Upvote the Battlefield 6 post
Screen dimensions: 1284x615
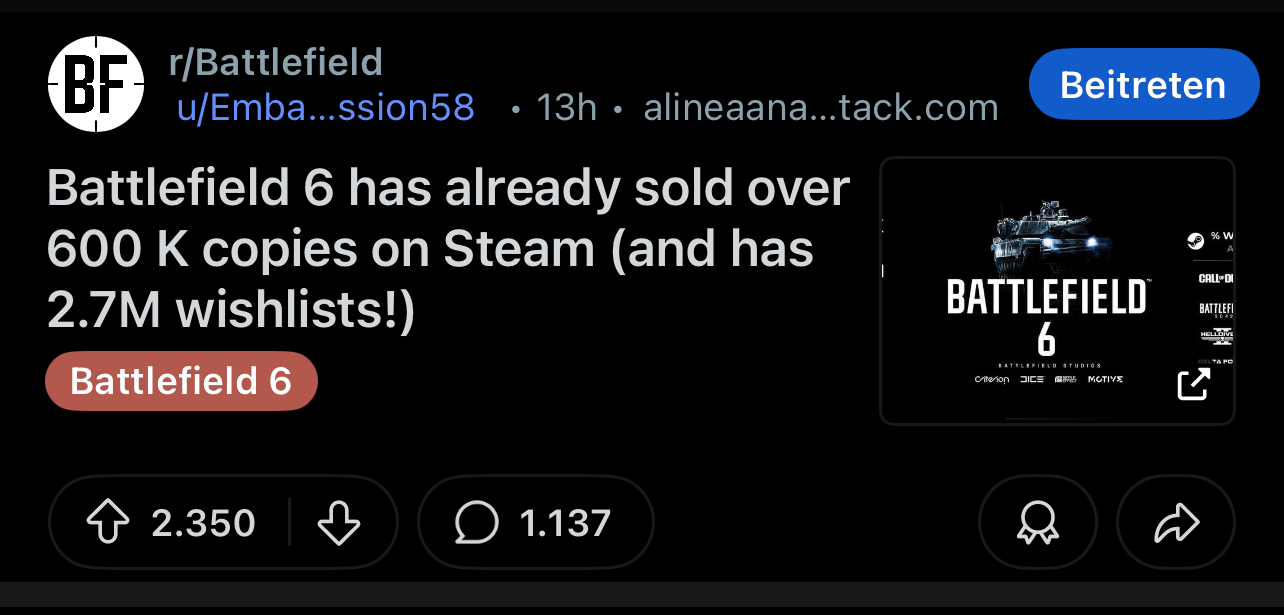tap(110, 523)
